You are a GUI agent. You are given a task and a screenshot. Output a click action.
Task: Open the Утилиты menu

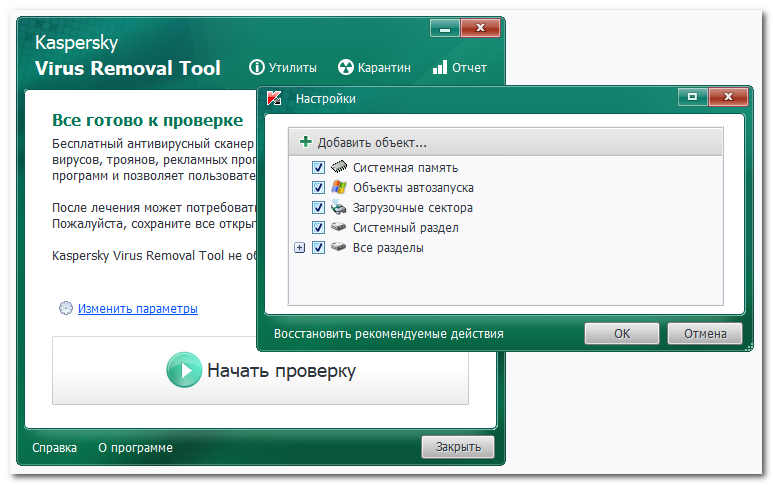[283, 67]
